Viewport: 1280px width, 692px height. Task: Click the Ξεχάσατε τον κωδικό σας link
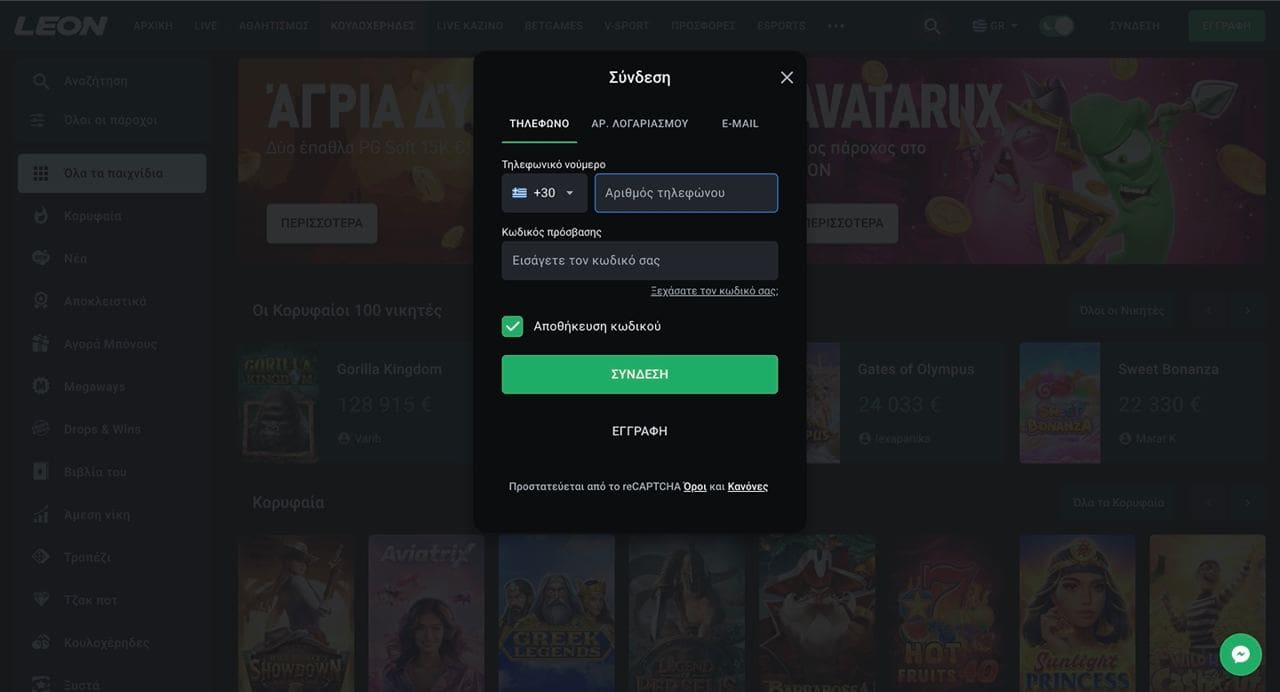coord(714,291)
